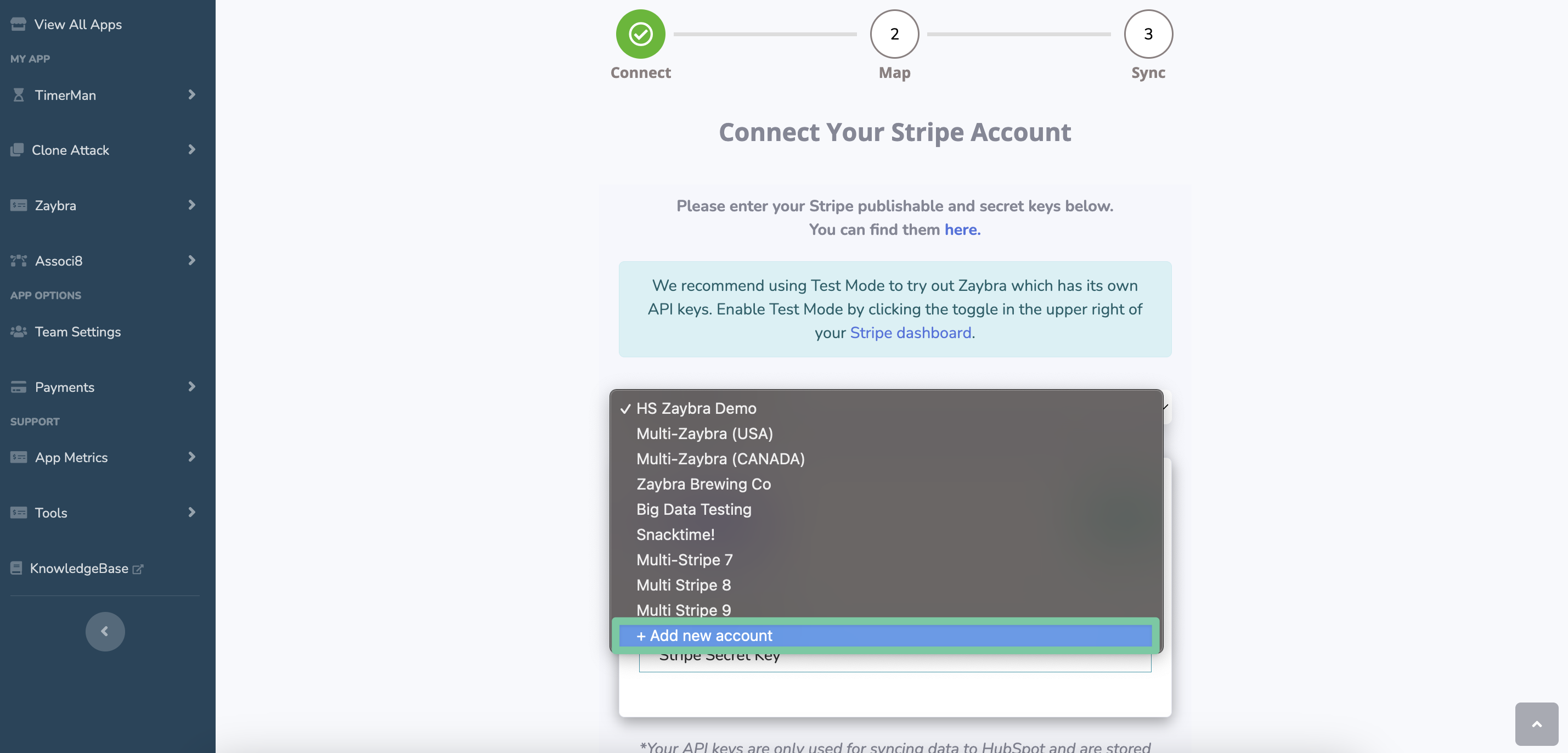The image size is (1568, 753).
Task: Click the View All Apps store icon
Action: pyautogui.click(x=18, y=24)
